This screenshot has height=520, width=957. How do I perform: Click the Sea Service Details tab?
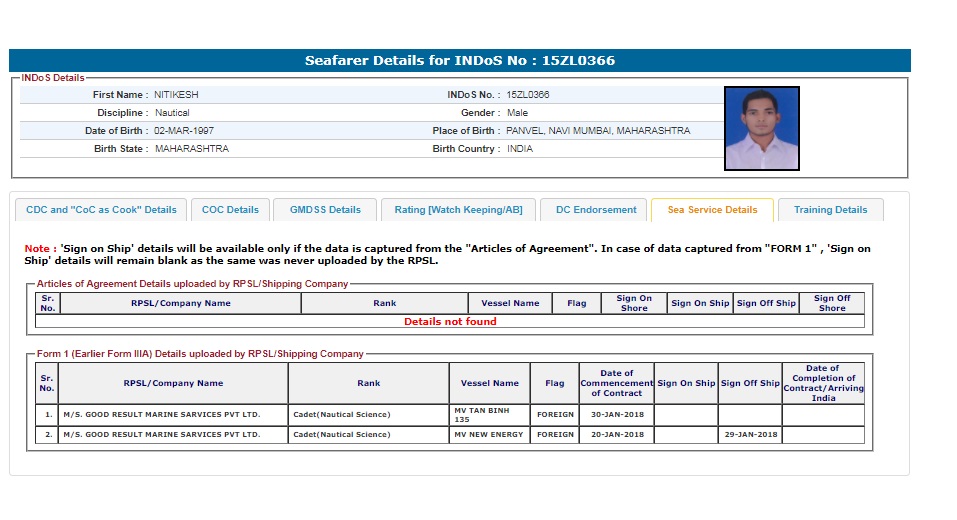pos(712,210)
